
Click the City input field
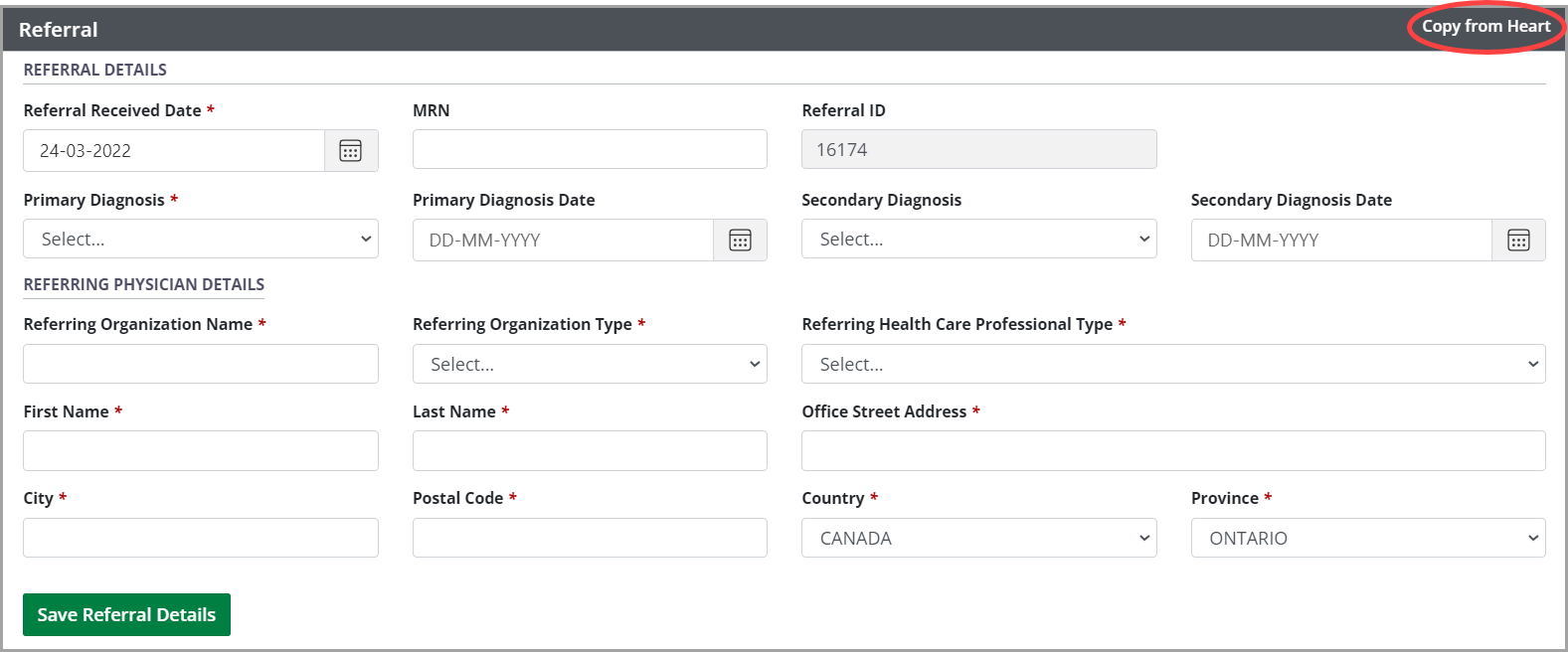point(201,539)
